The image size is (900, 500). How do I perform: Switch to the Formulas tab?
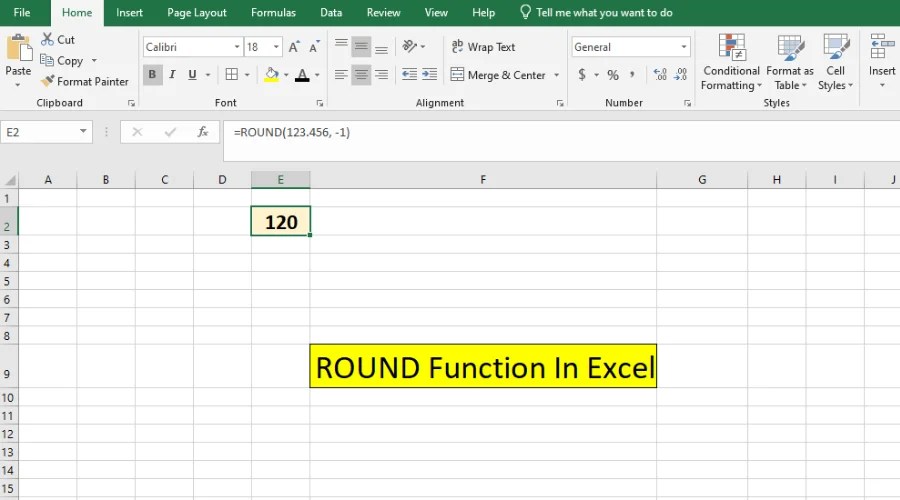tap(273, 13)
